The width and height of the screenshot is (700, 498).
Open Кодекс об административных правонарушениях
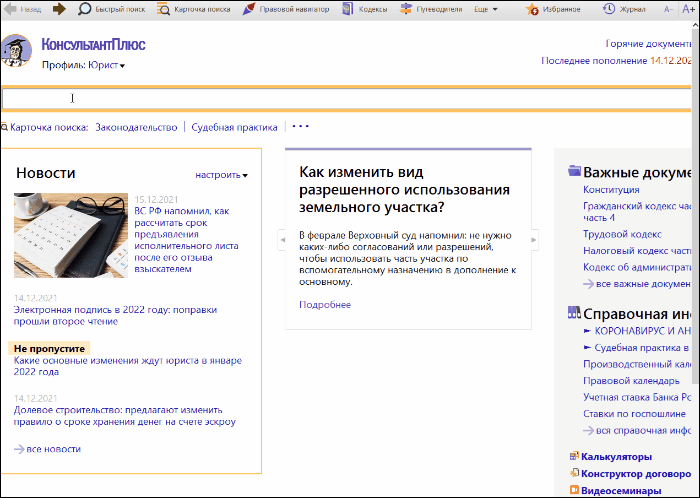click(x=637, y=267)
